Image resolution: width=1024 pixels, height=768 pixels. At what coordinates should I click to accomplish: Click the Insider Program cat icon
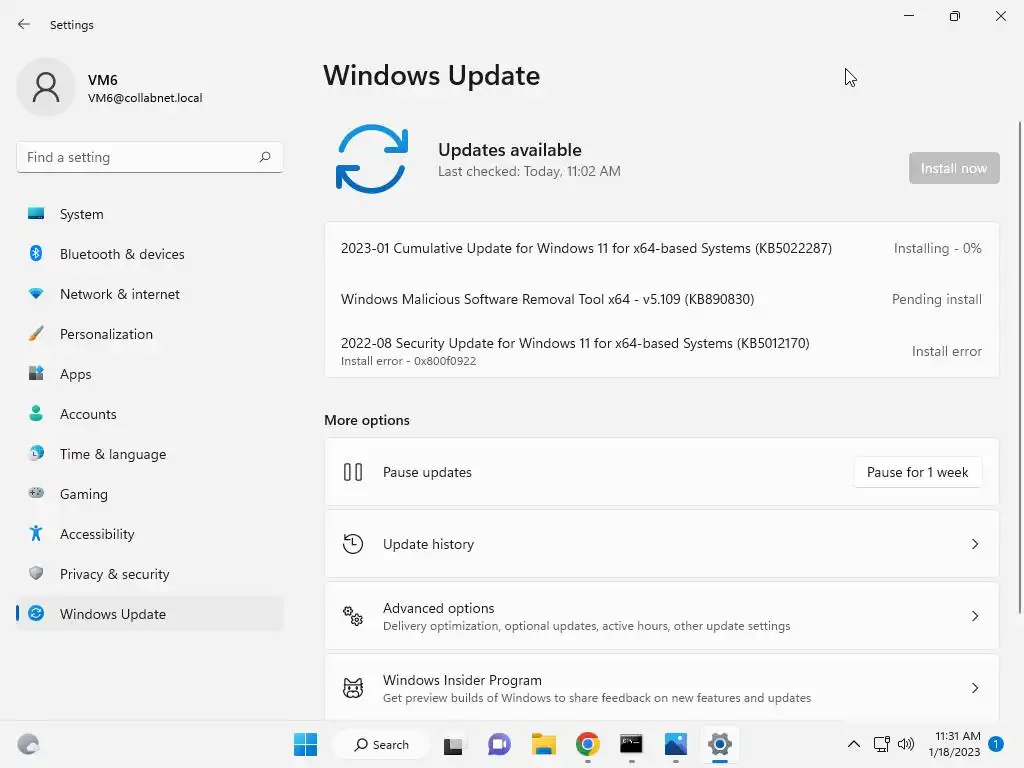[x=353, y=688]
